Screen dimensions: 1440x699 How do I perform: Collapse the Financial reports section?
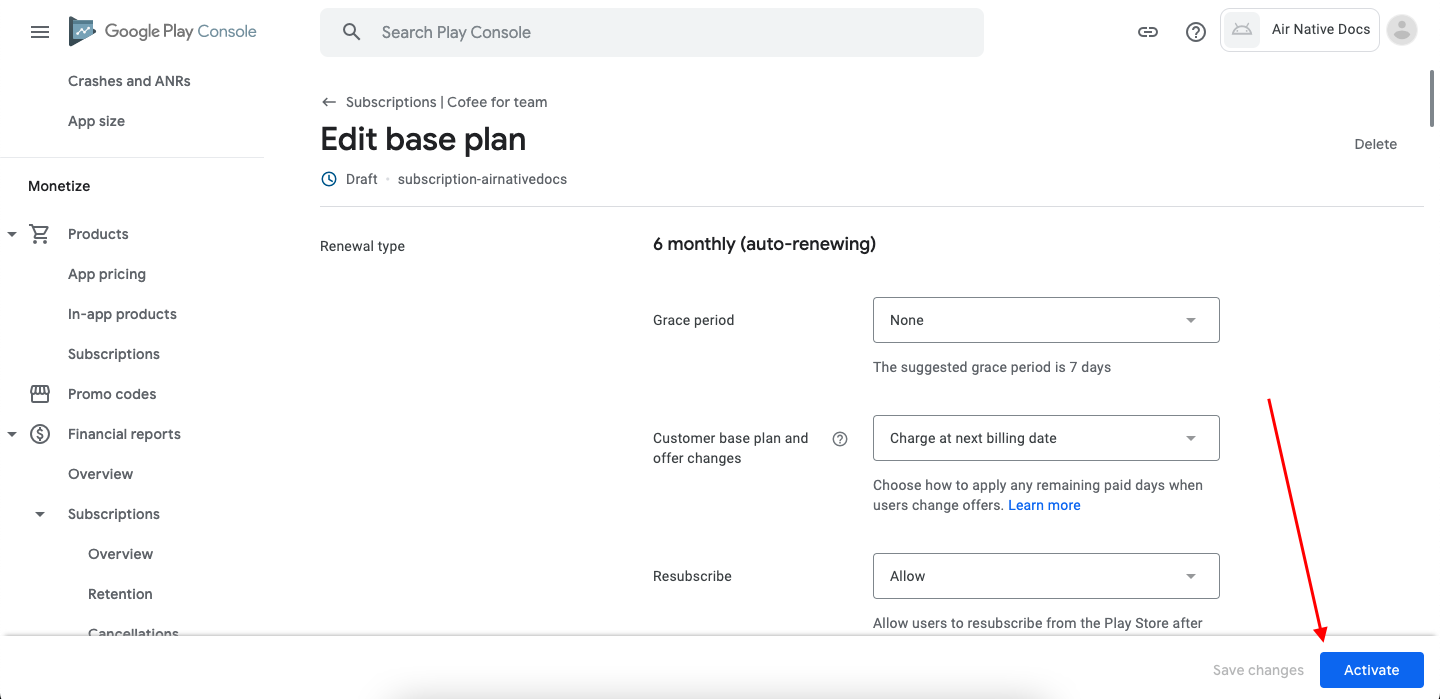tap(12, 434)
